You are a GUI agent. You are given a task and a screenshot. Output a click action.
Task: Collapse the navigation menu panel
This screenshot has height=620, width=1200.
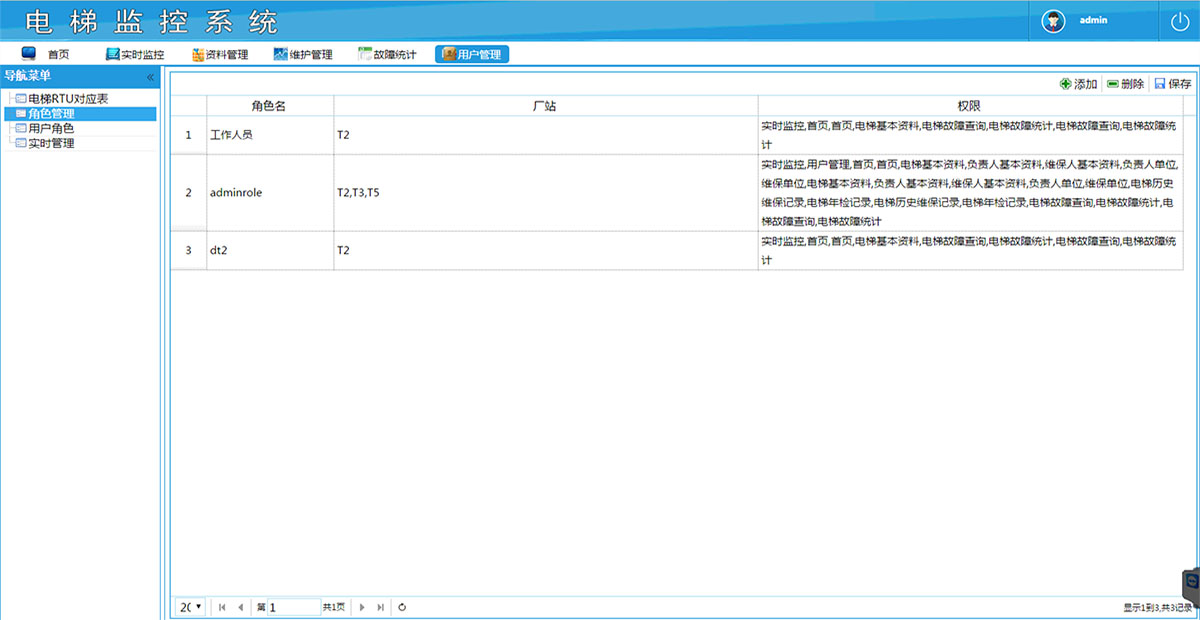pos(150,77)
